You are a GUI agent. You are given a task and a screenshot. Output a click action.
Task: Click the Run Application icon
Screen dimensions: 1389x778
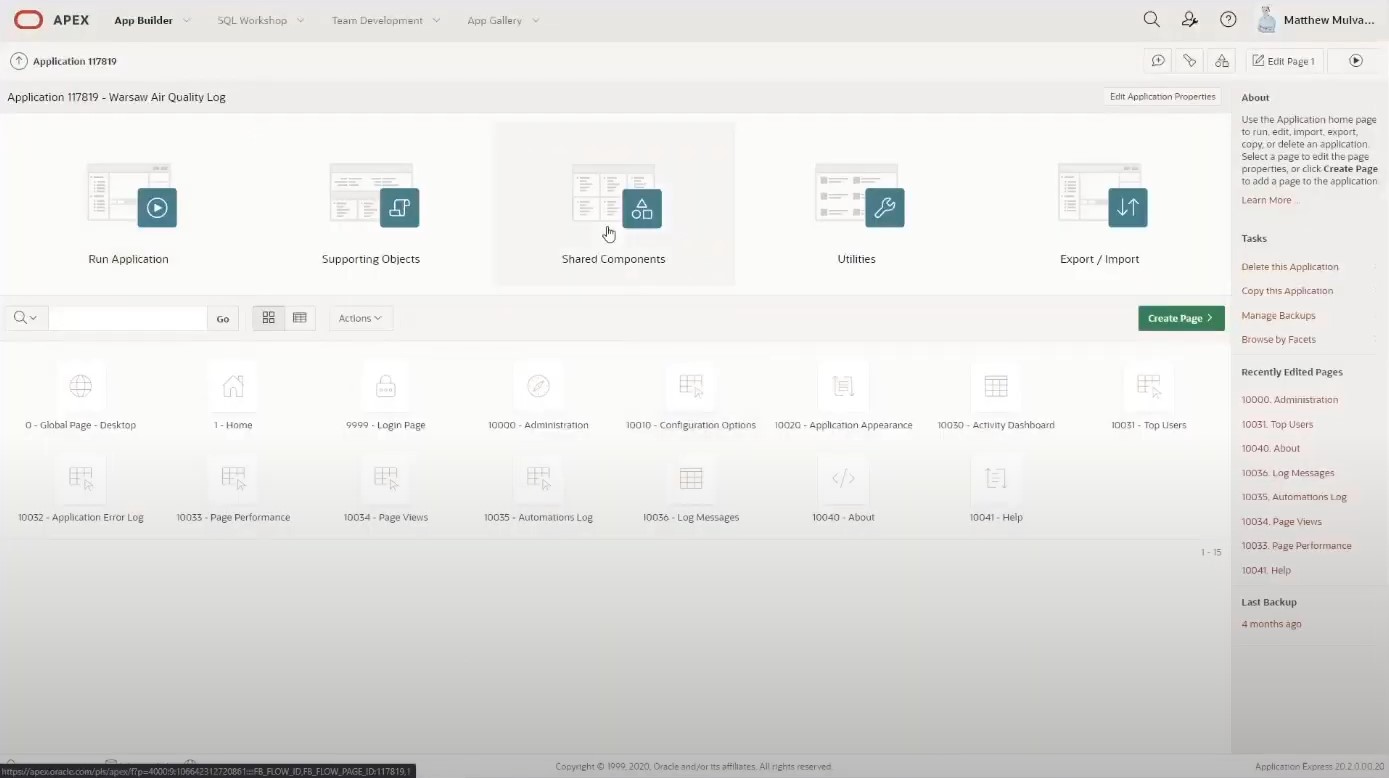[131, 195]
